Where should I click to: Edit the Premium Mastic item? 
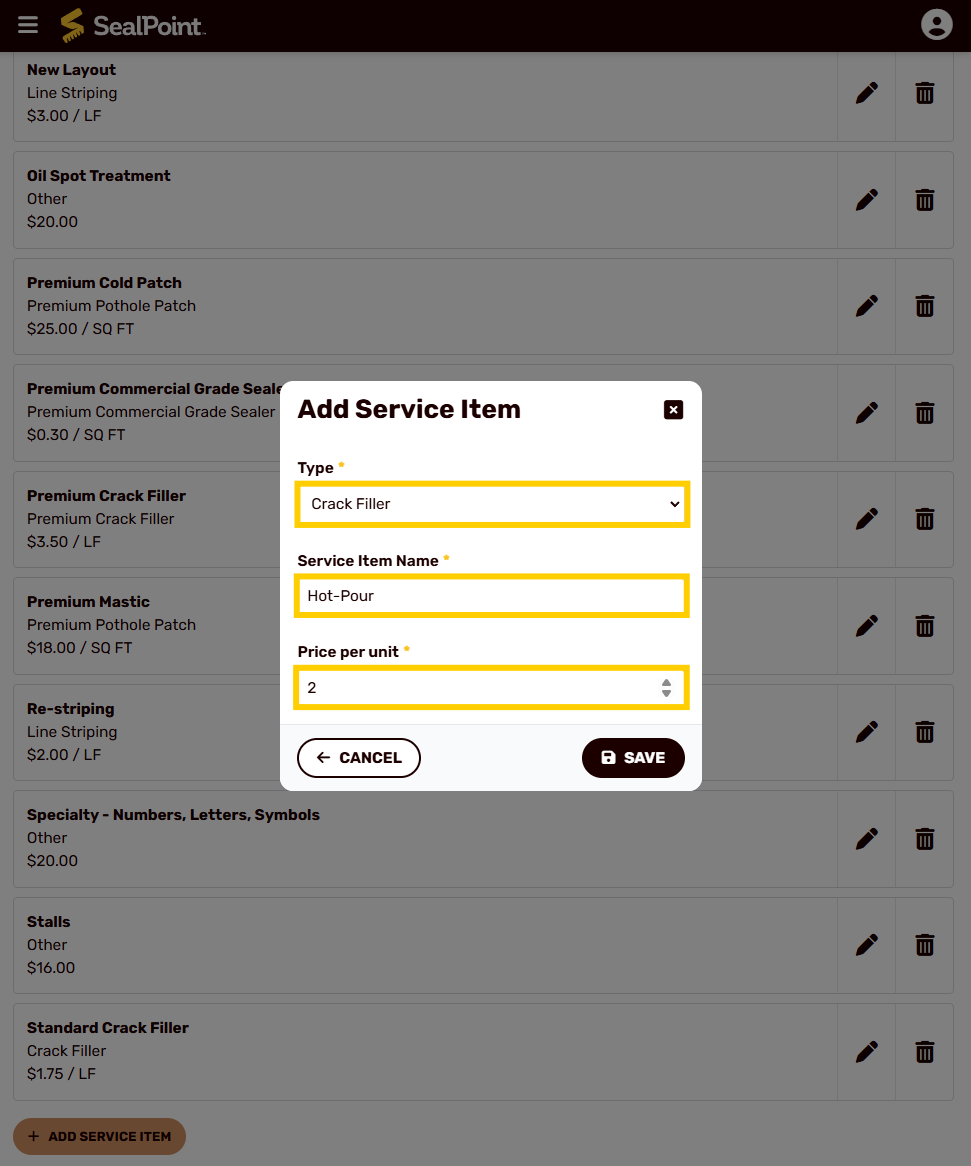point(866,626)
